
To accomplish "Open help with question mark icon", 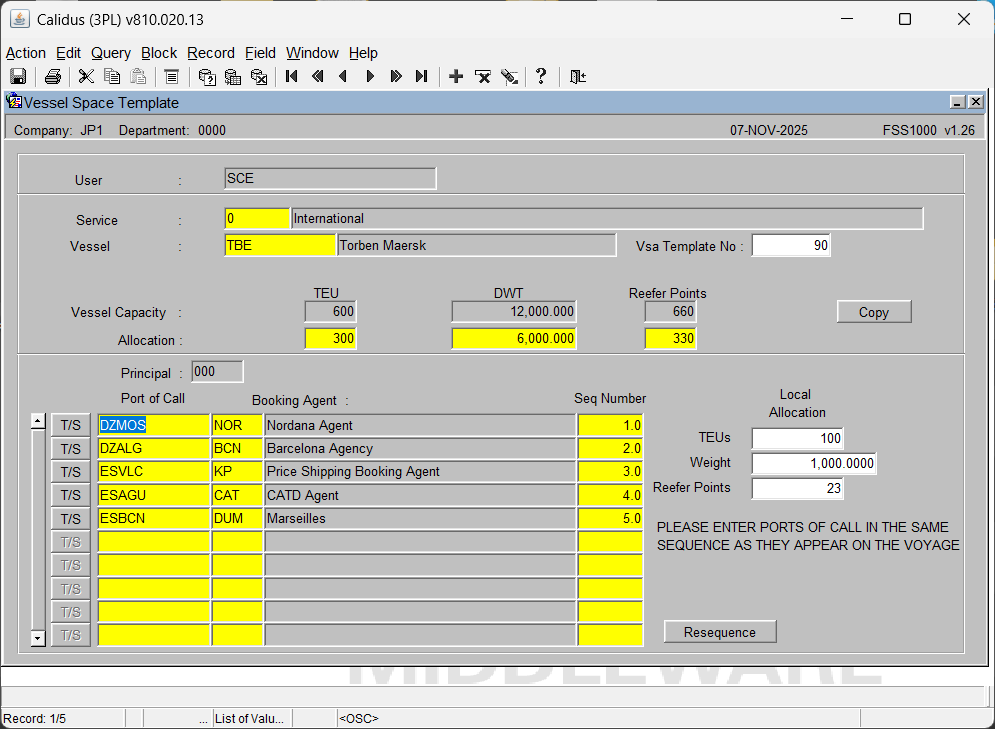I will (541, 77).
